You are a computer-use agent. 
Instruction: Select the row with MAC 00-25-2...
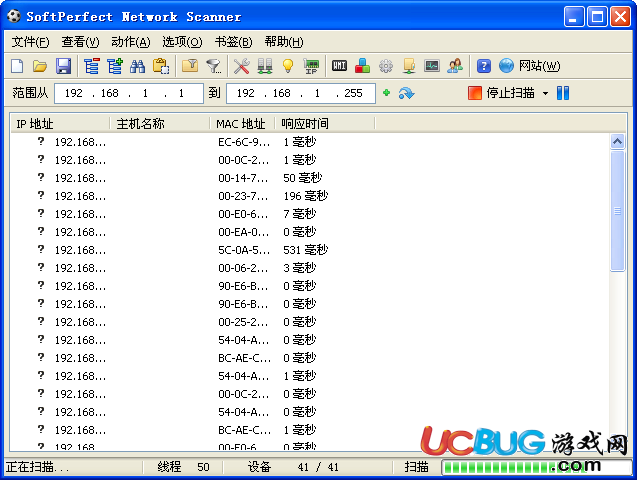coord(310,322)
